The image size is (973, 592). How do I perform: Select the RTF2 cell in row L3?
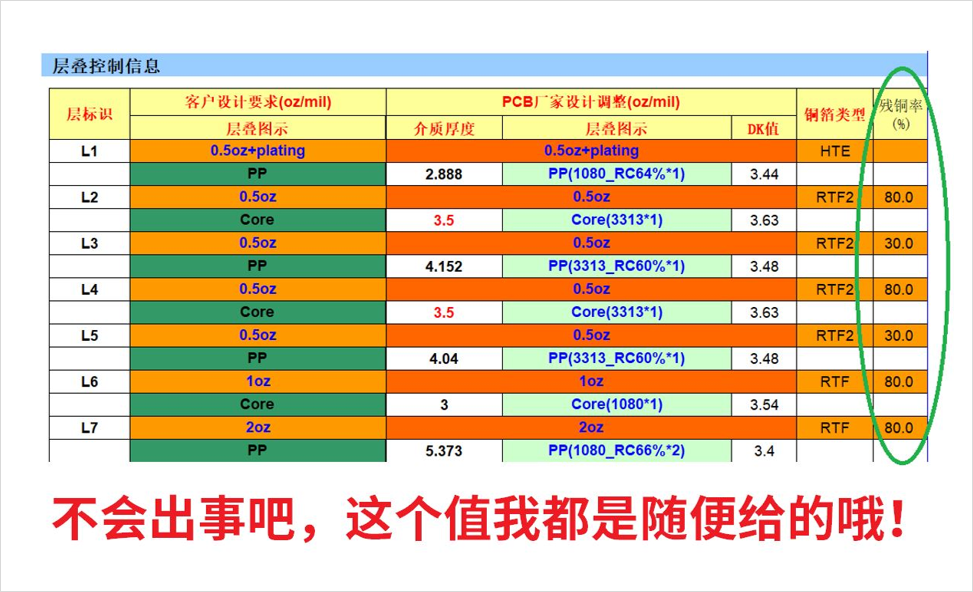tap(835, 243)
